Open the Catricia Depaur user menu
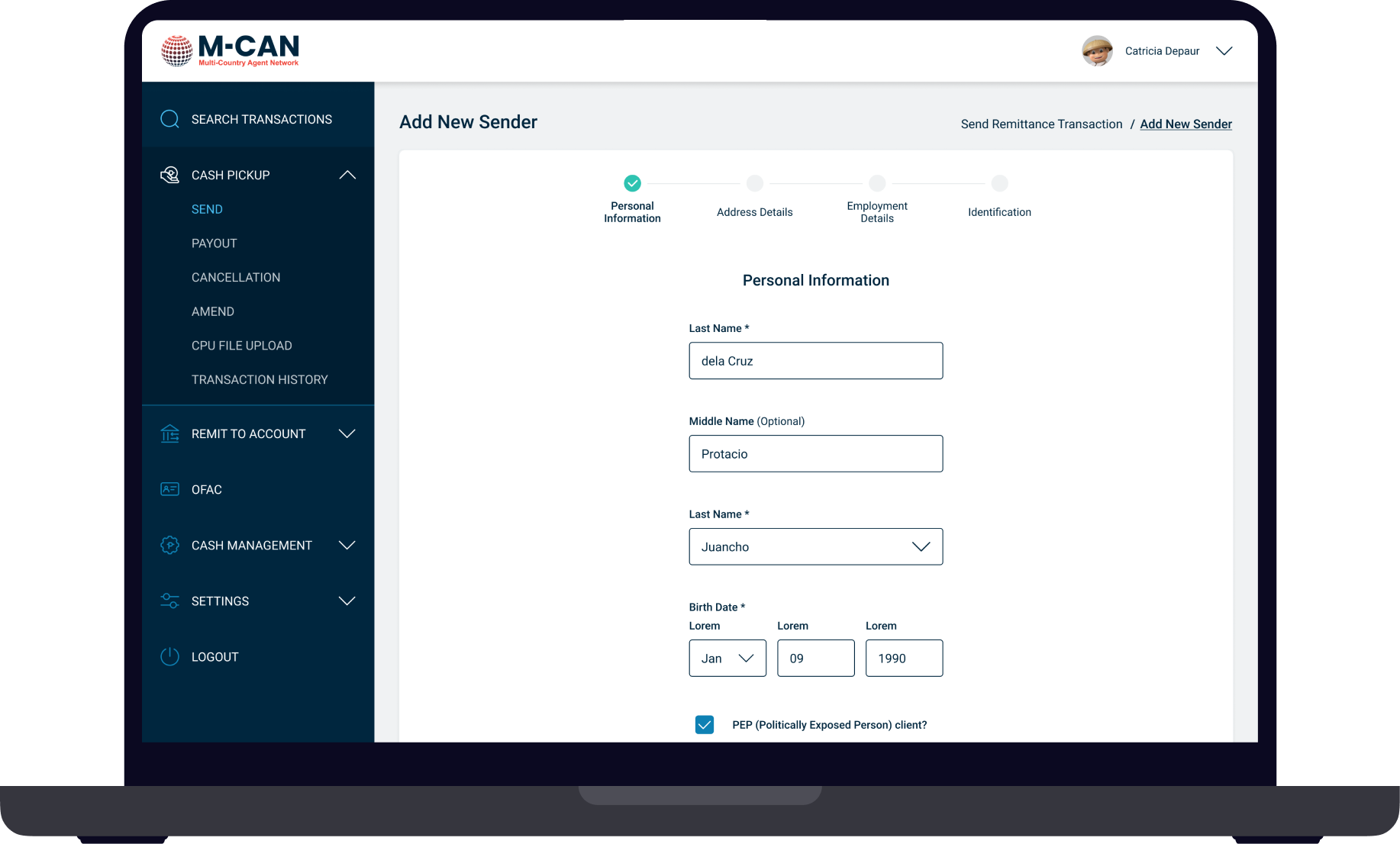The width and height of the screenshot is (1400, 844). [1224, 51]
